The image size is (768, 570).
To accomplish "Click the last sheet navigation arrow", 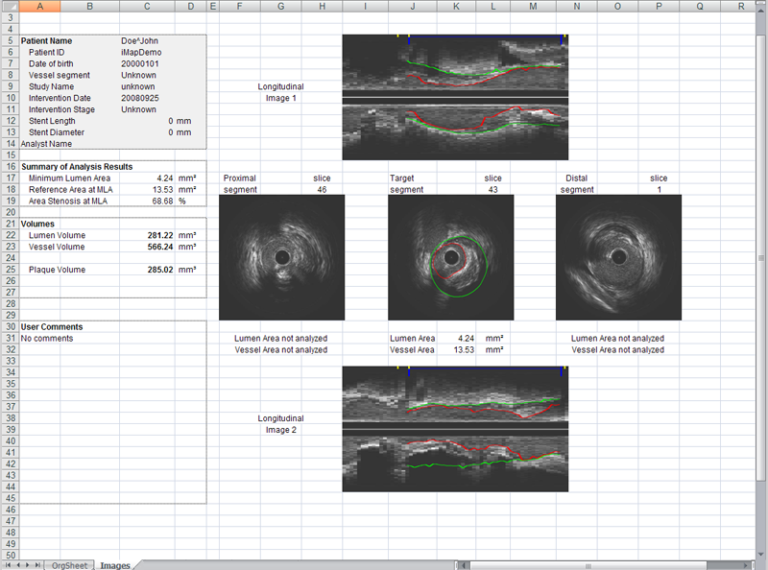I will click(x=39, y=565).
